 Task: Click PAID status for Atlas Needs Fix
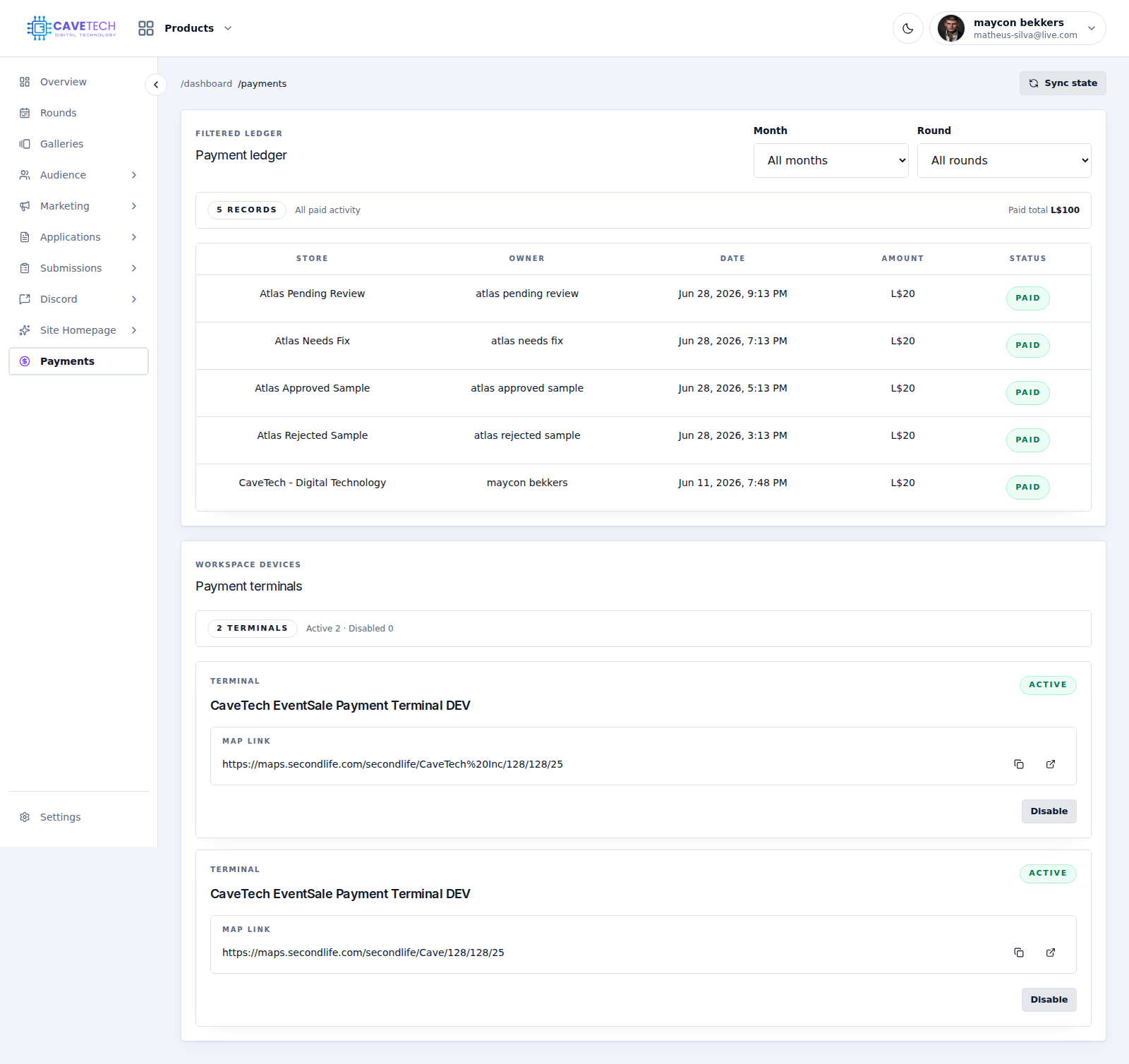[1027, 346]
